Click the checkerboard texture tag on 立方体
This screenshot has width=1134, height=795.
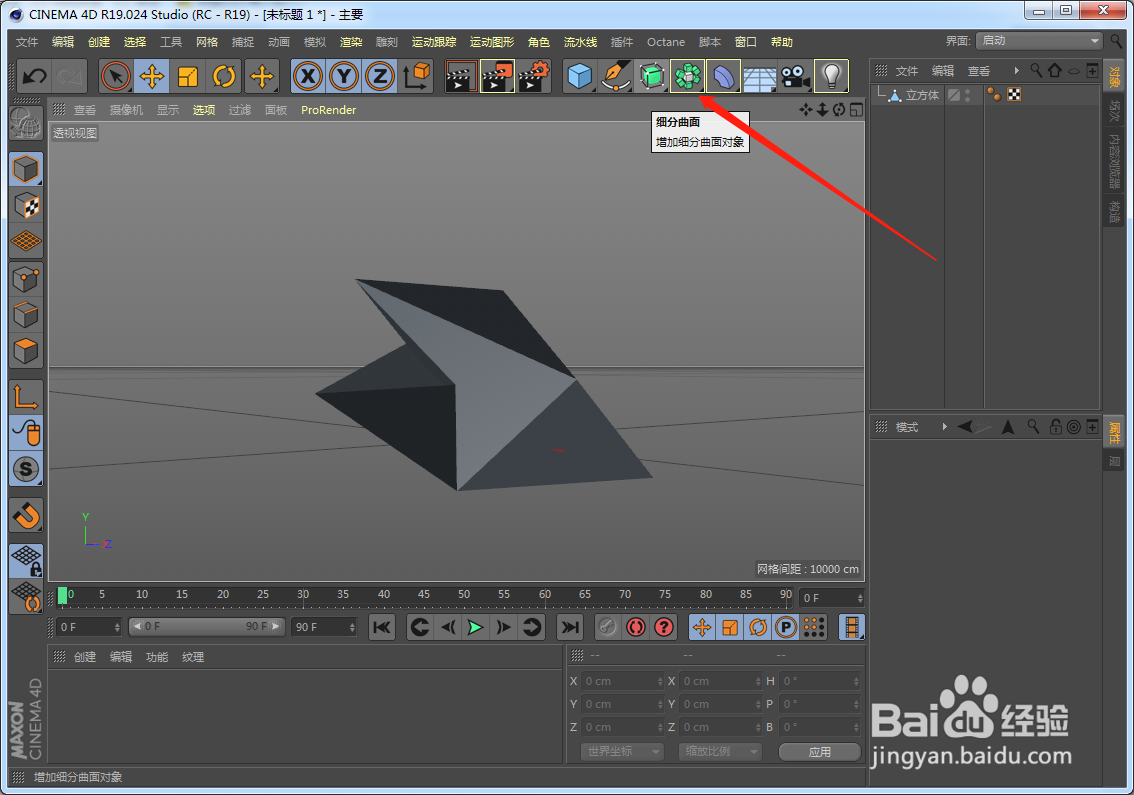click(x=1014, y=95)
